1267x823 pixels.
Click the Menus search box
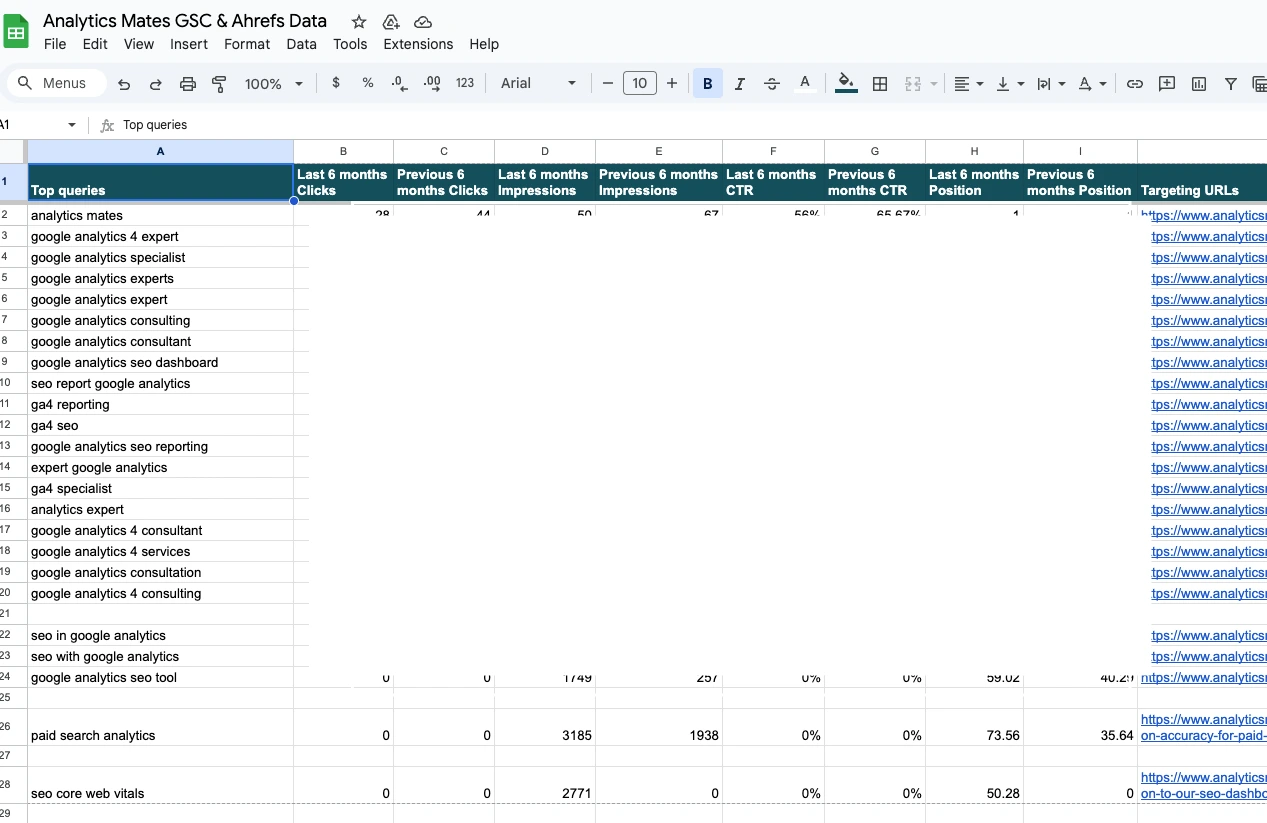pos(57,83)
